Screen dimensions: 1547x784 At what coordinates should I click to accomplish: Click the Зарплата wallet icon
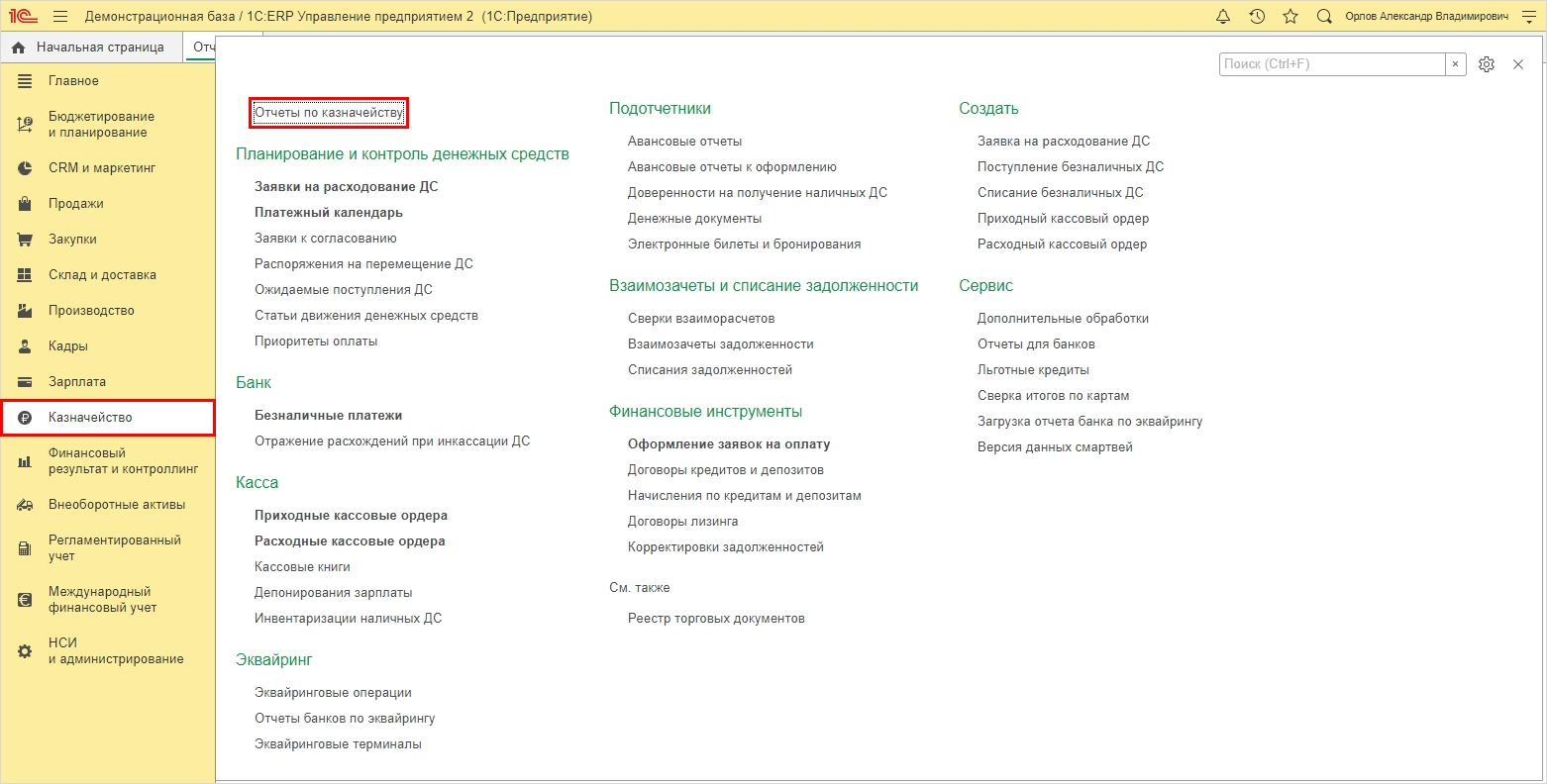pos(26,382)
